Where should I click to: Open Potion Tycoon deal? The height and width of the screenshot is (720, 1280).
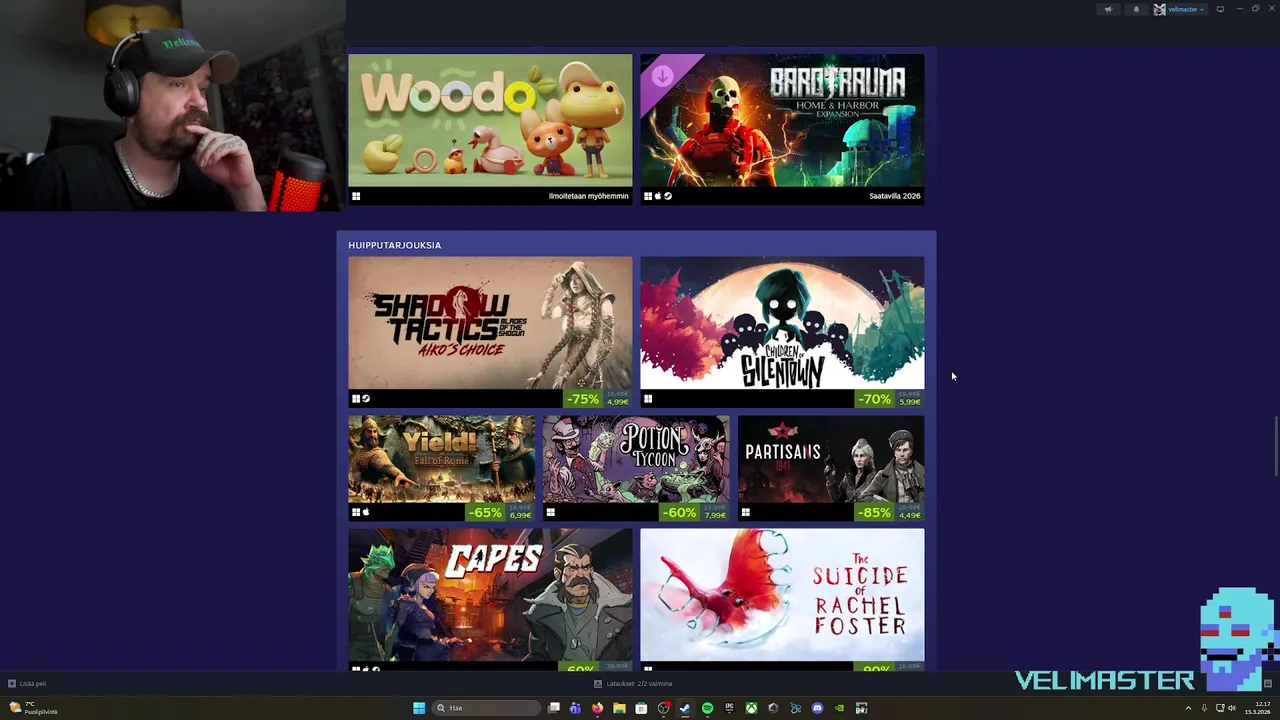[x=636, y=459]
